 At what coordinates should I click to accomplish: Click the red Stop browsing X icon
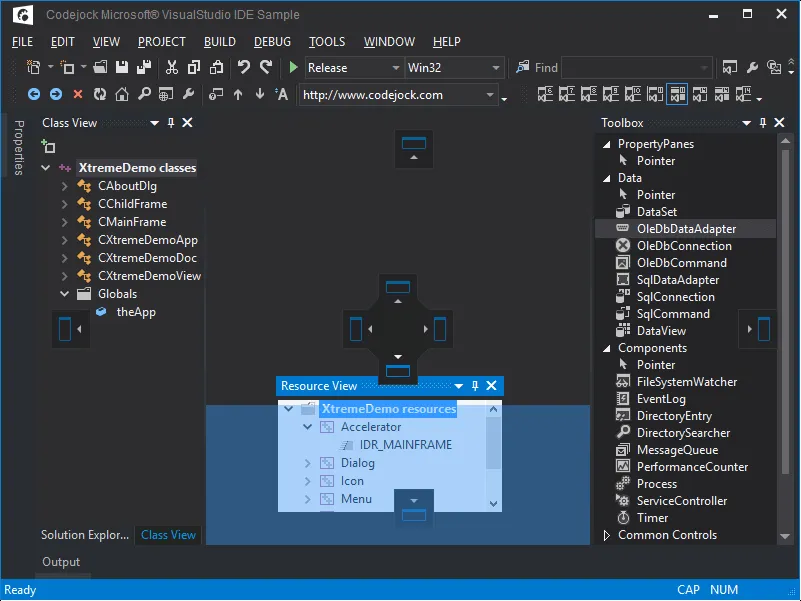78,95
